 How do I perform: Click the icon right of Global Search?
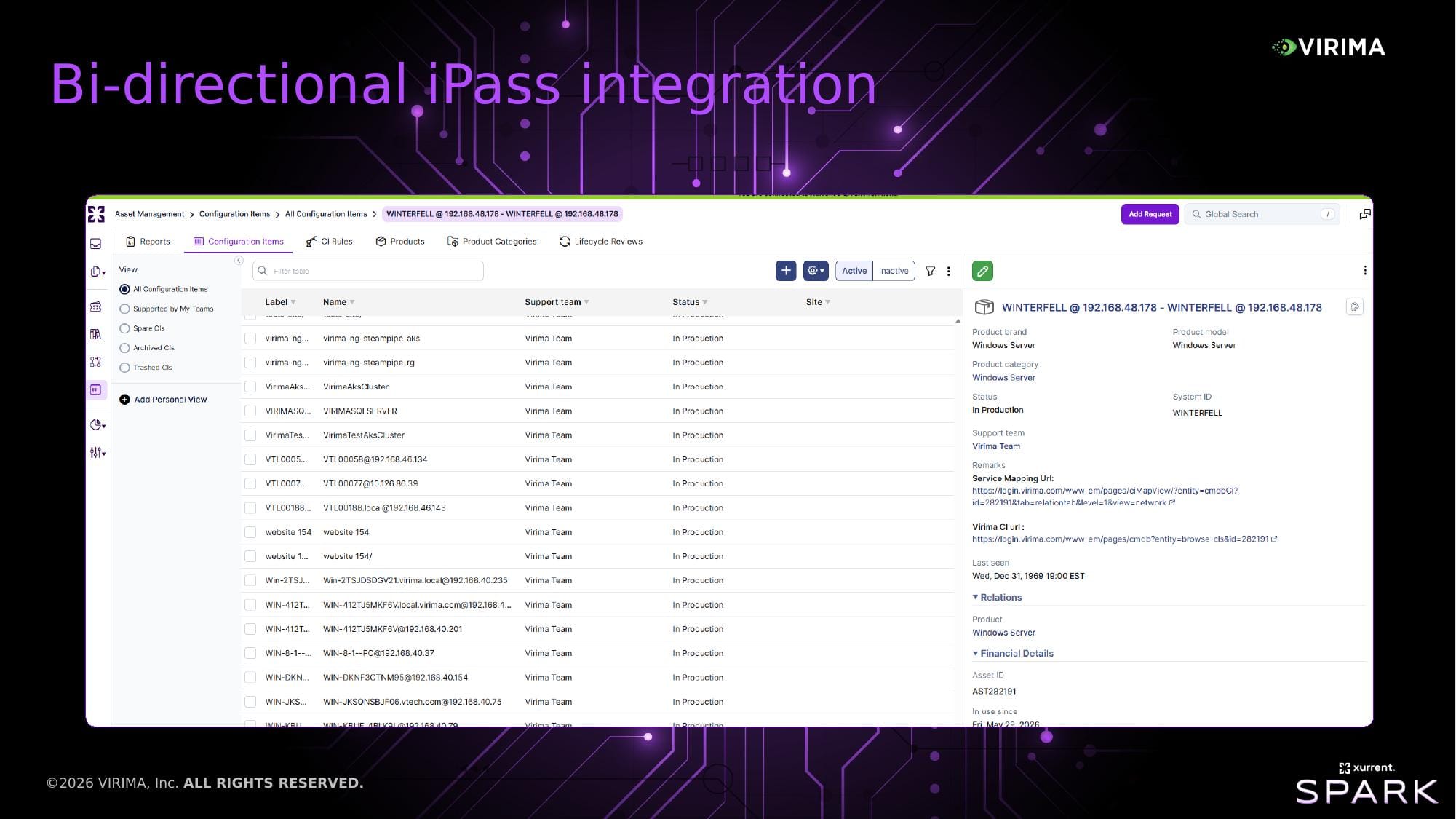tap(1365, 214)
